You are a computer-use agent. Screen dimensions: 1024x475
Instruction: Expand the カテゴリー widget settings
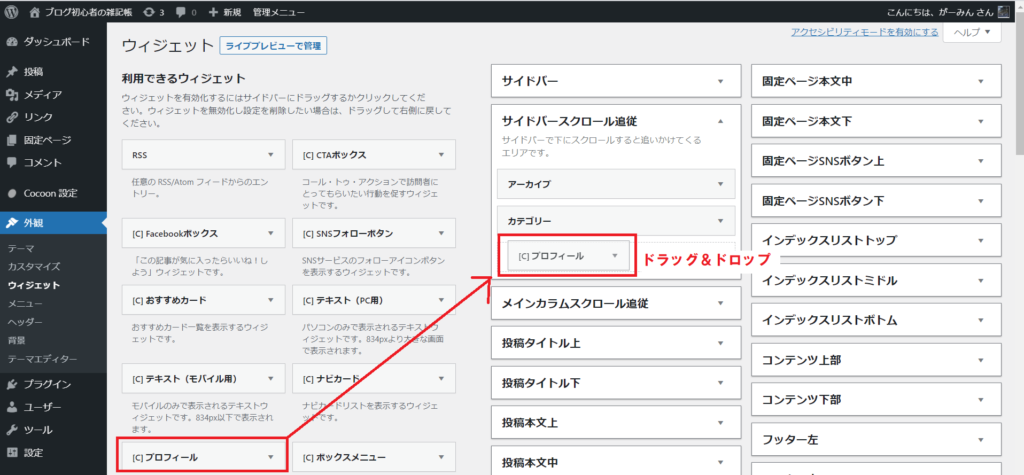(x=720, y=221)
